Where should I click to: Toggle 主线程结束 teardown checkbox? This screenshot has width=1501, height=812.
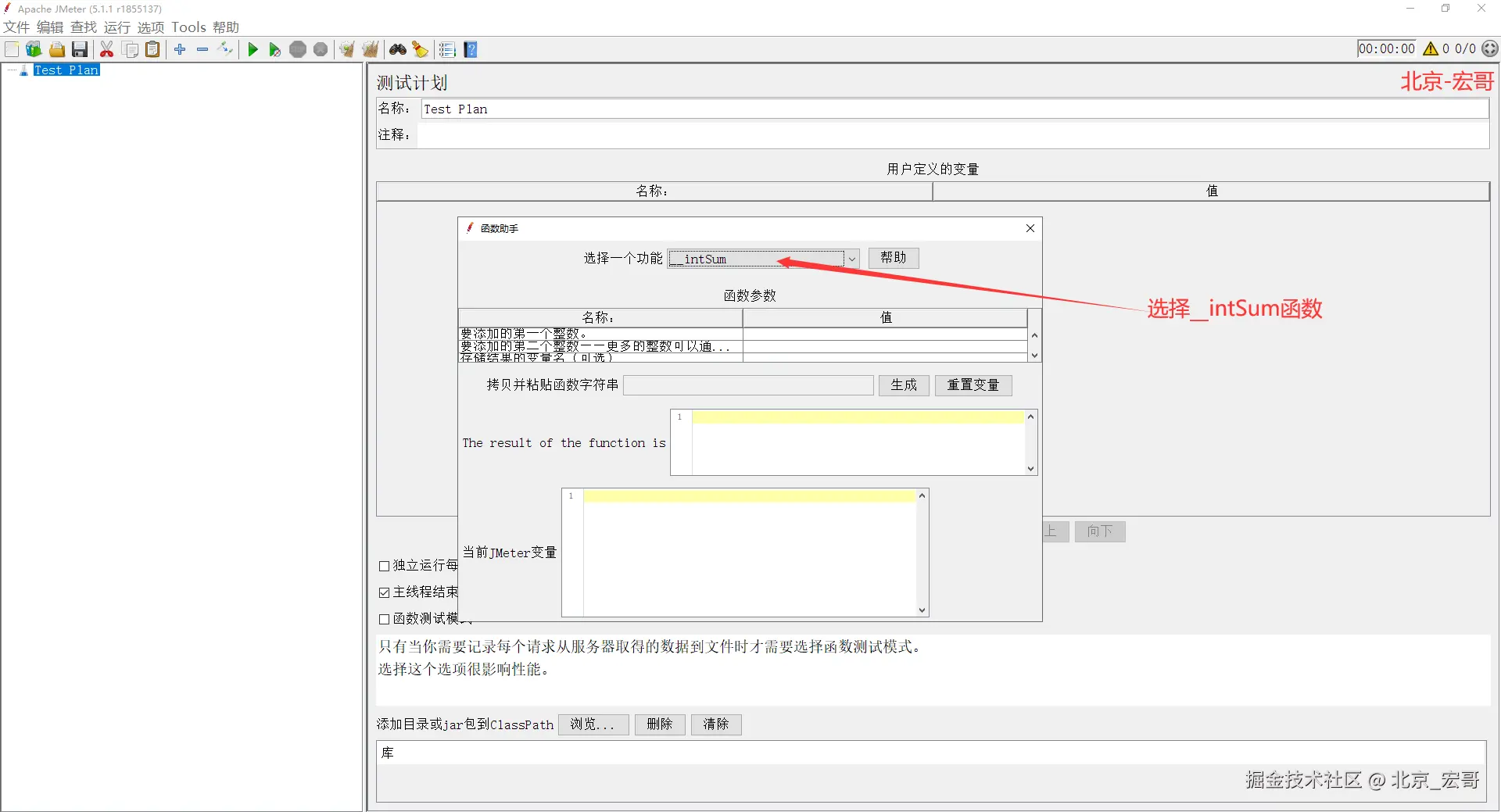(x=384, y=592)
